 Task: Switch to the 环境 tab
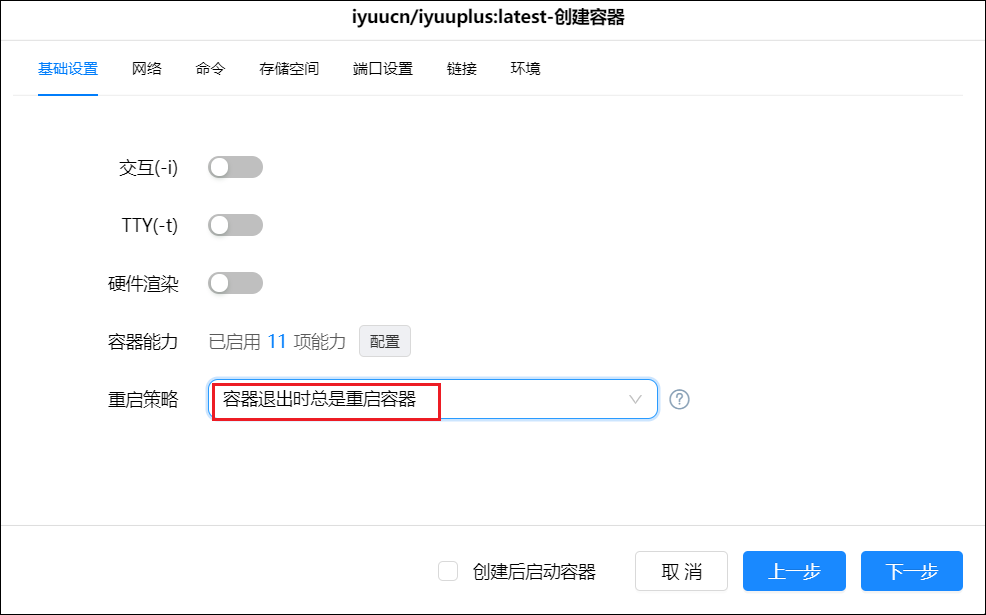coord(526,69)
